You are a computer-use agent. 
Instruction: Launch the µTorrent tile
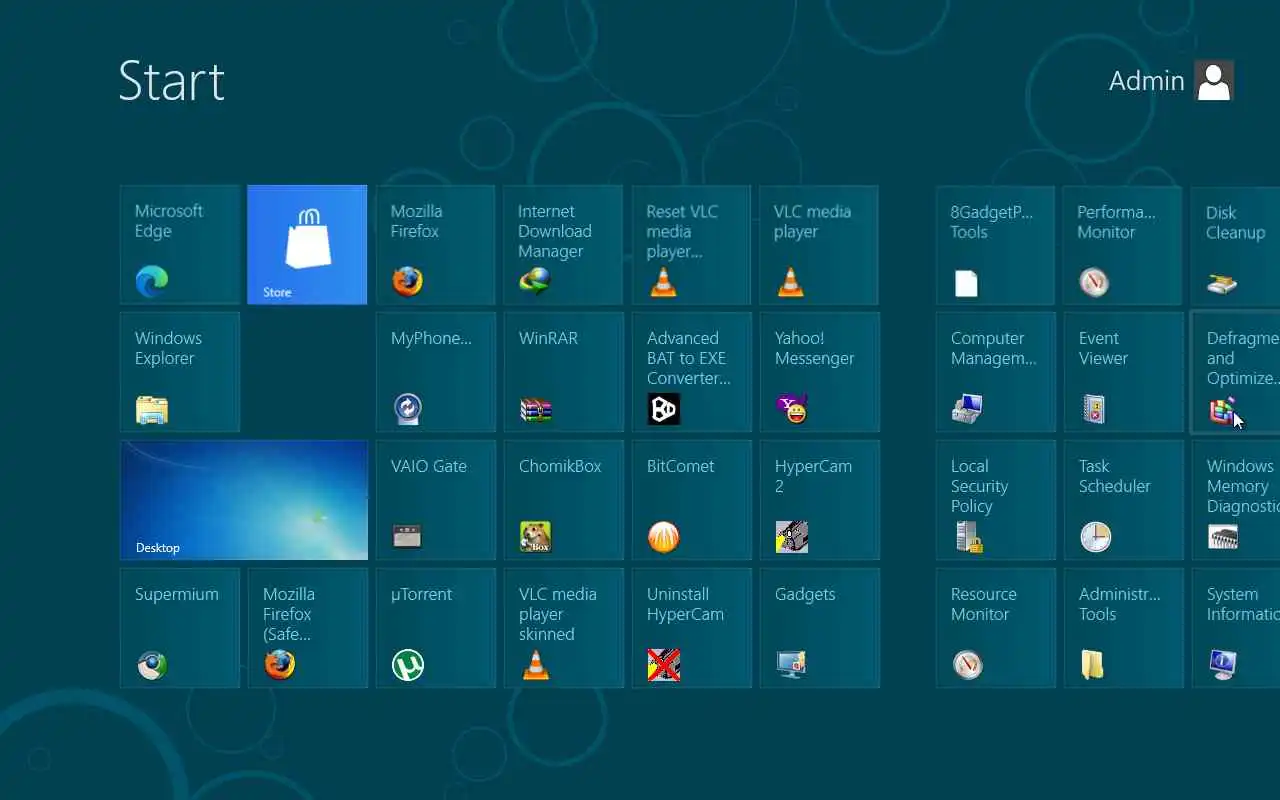pyautogui.click(x=435, y=628)
